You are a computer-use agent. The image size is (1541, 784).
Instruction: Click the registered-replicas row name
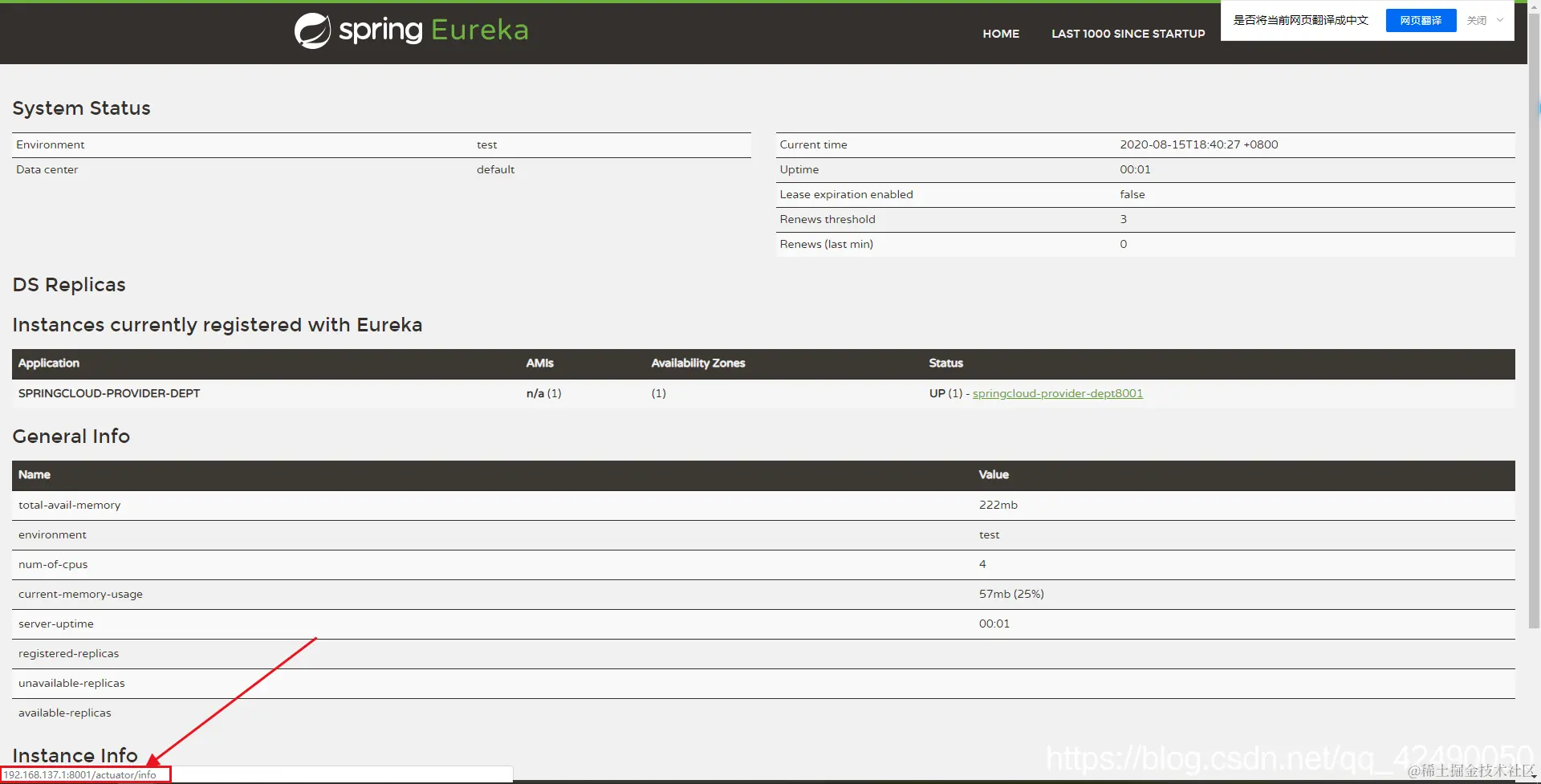[x=68, y=653]
